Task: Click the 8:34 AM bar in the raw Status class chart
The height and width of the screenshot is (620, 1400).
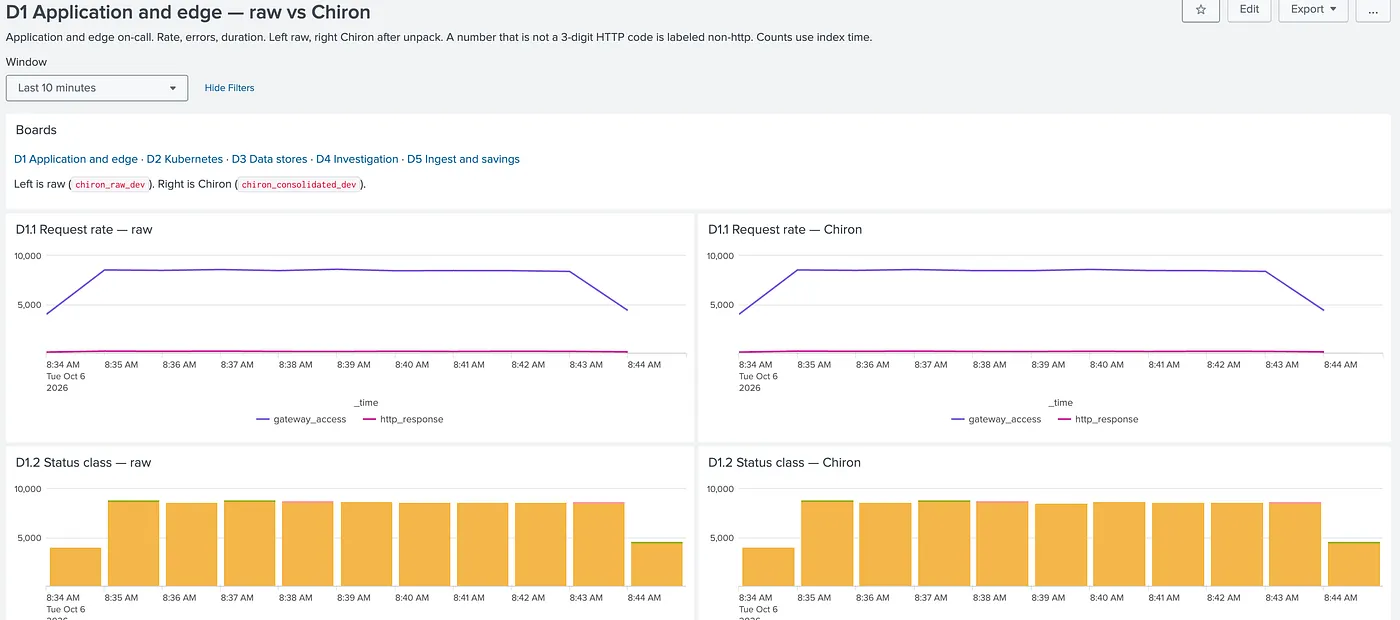Action: 76,566
